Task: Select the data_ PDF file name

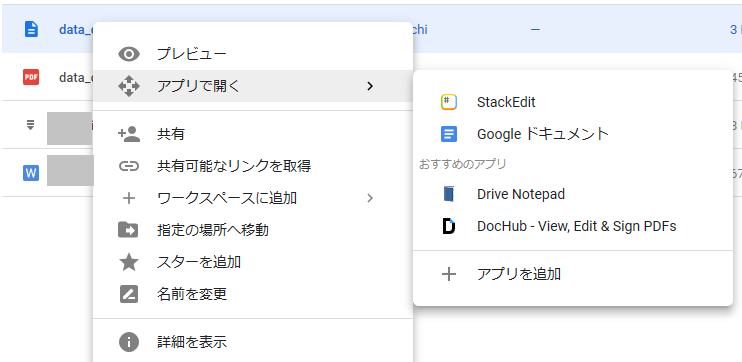Action: click(76, 77)
